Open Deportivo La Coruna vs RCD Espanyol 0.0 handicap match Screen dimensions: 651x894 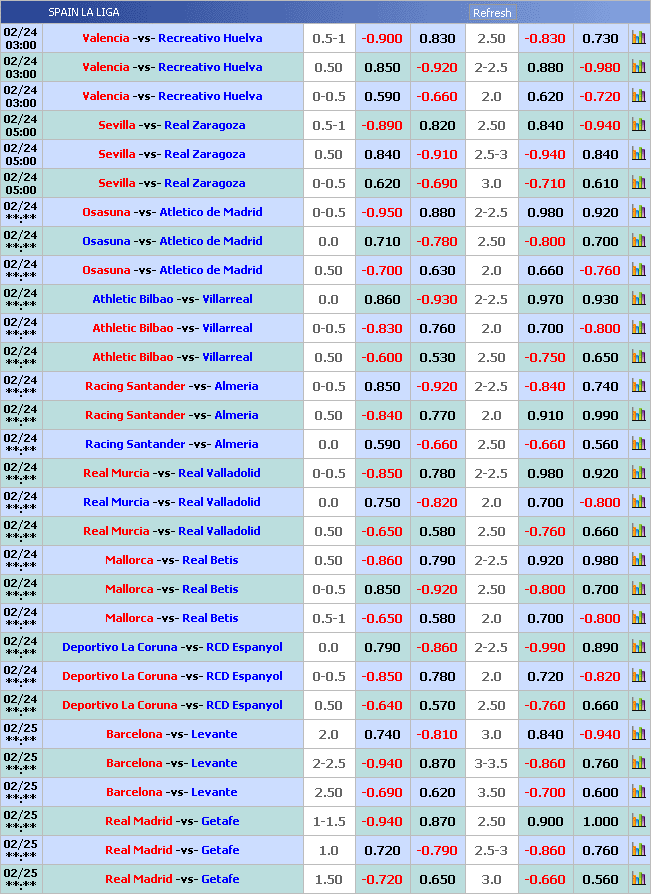click(x=172, y=647)
